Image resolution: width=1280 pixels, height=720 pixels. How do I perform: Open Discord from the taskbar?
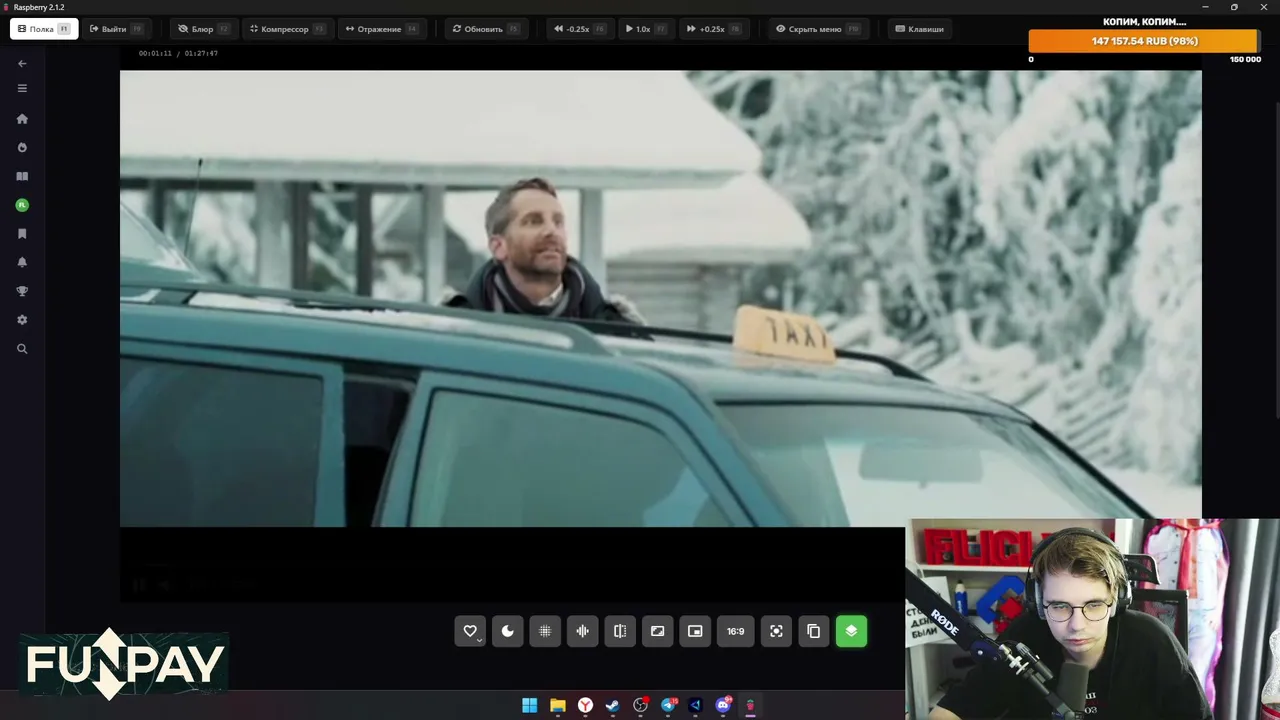click(723, 705)
